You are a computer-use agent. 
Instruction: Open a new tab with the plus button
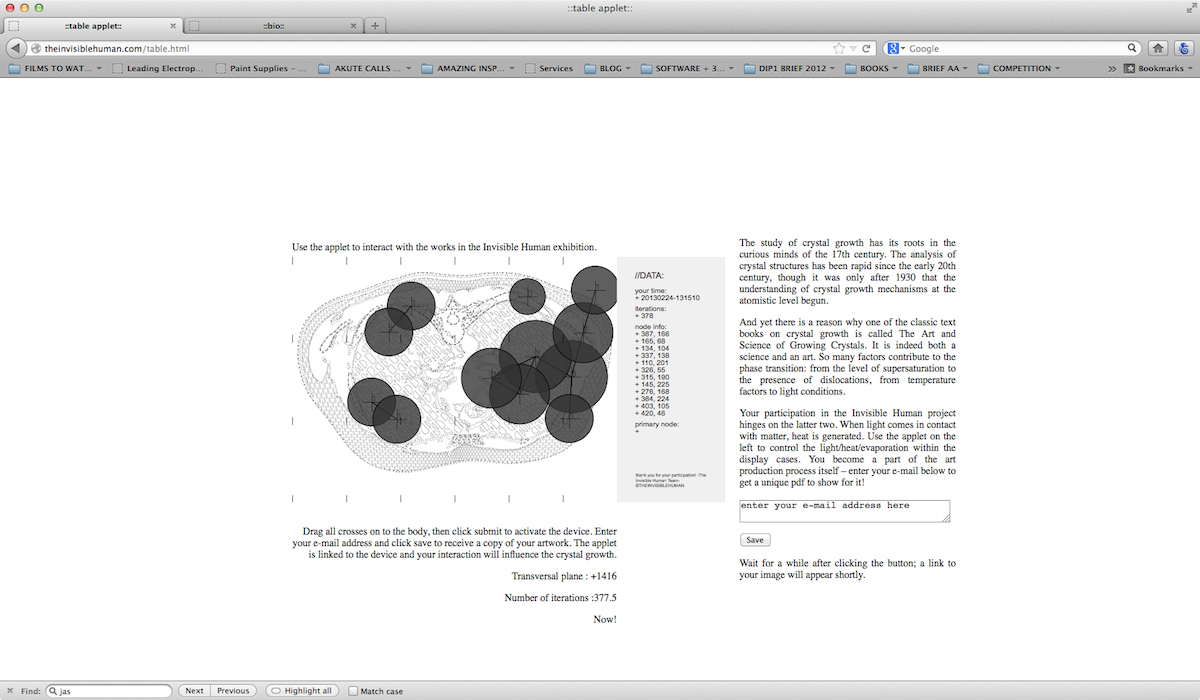(375, 26)
